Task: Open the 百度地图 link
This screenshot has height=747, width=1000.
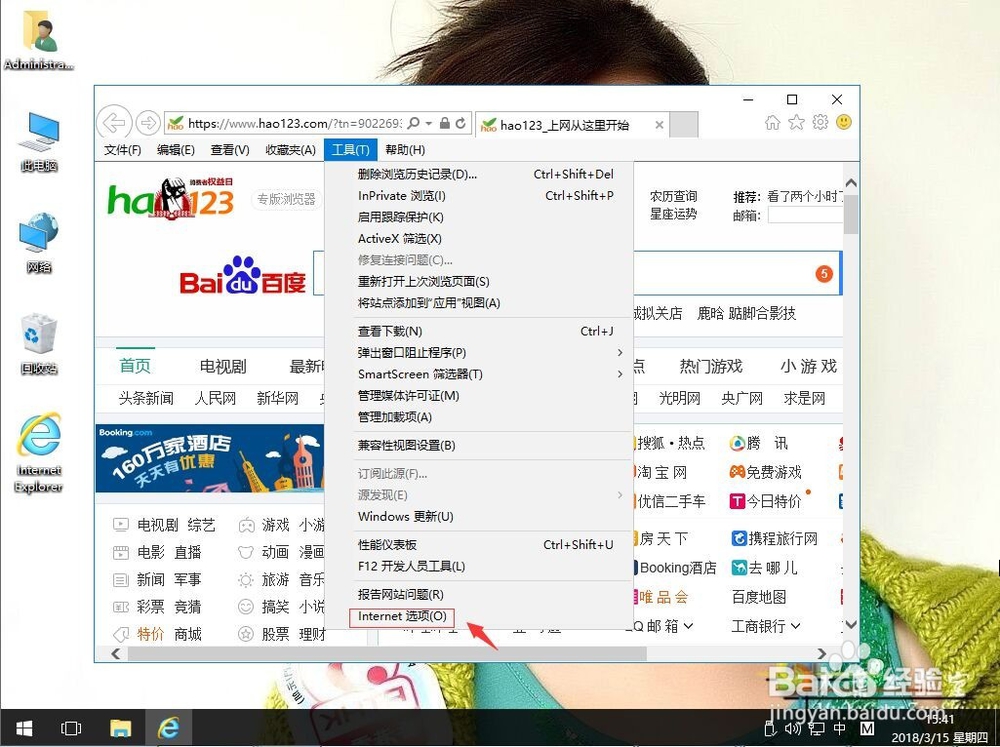Action: [759, 597]
